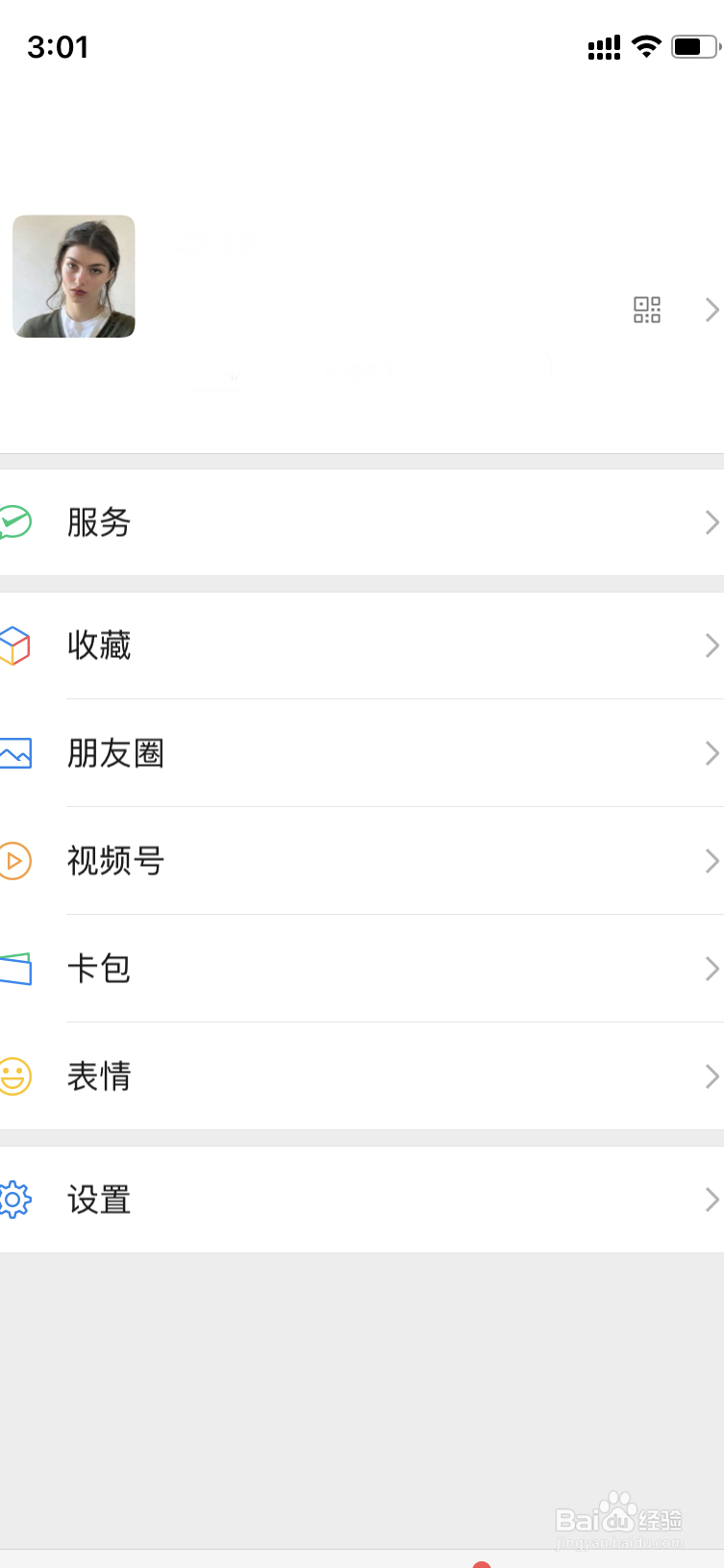The height and width of the screenshot is (1568, 724).
Task: Tap the Favorites (收藏) cube icon
Action: tap(15, 645)
